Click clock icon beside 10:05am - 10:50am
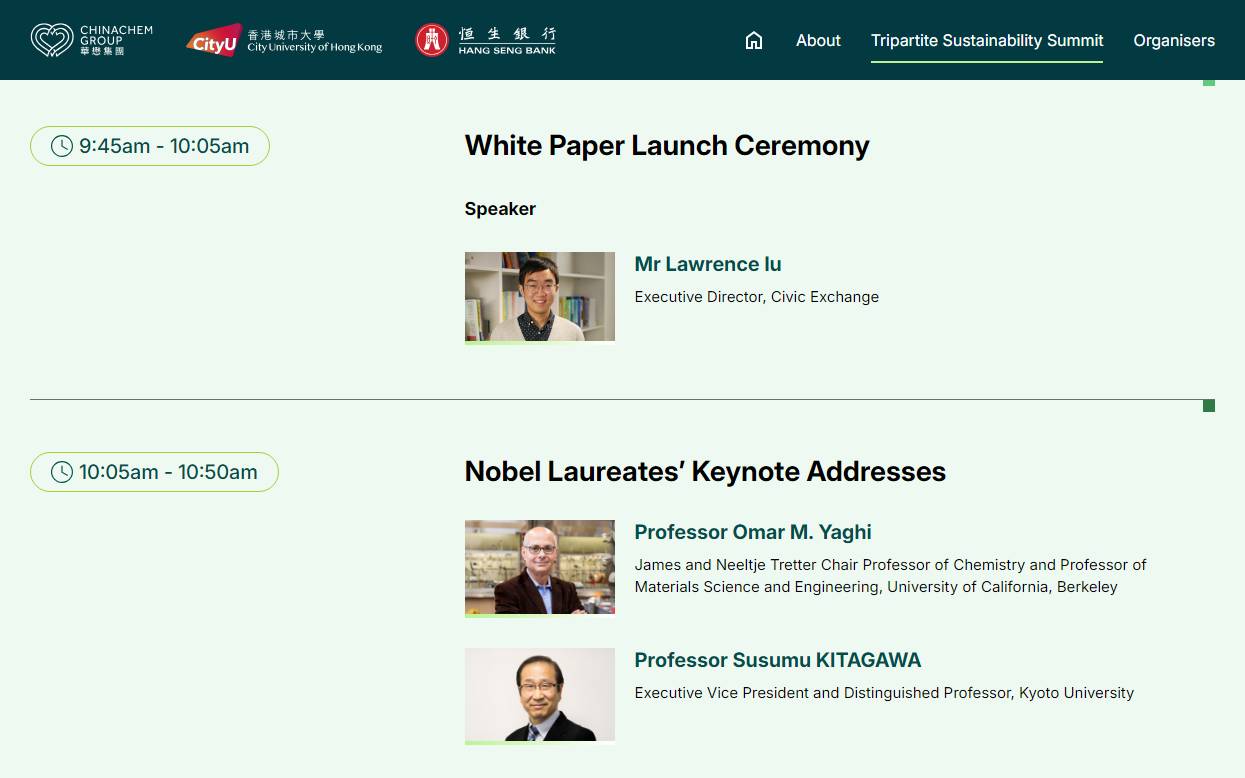 62,472
